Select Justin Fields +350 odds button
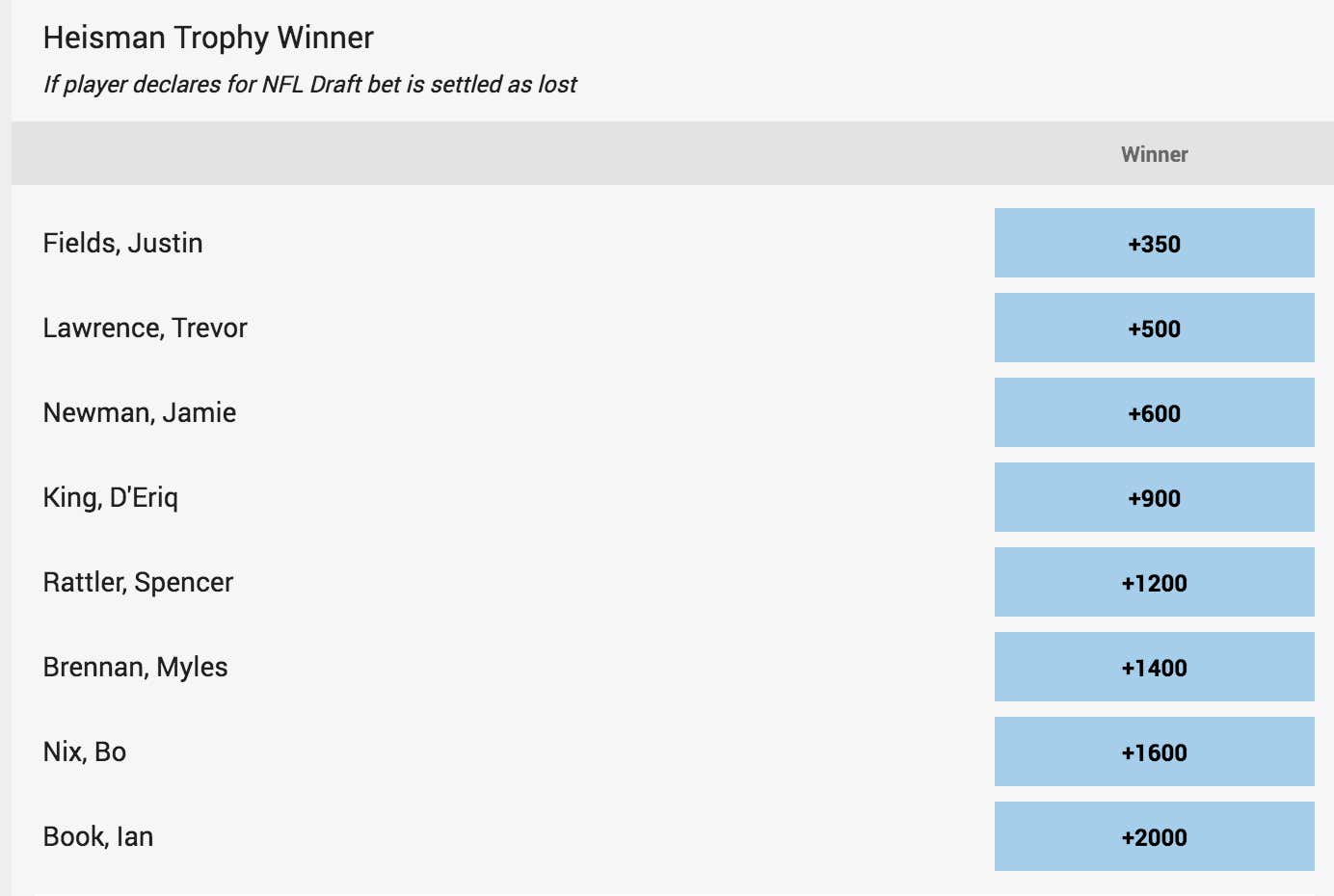Image resolution: width=1334 pixels, height=896 pixels. pyautogui.click(x=1154, y=243)
